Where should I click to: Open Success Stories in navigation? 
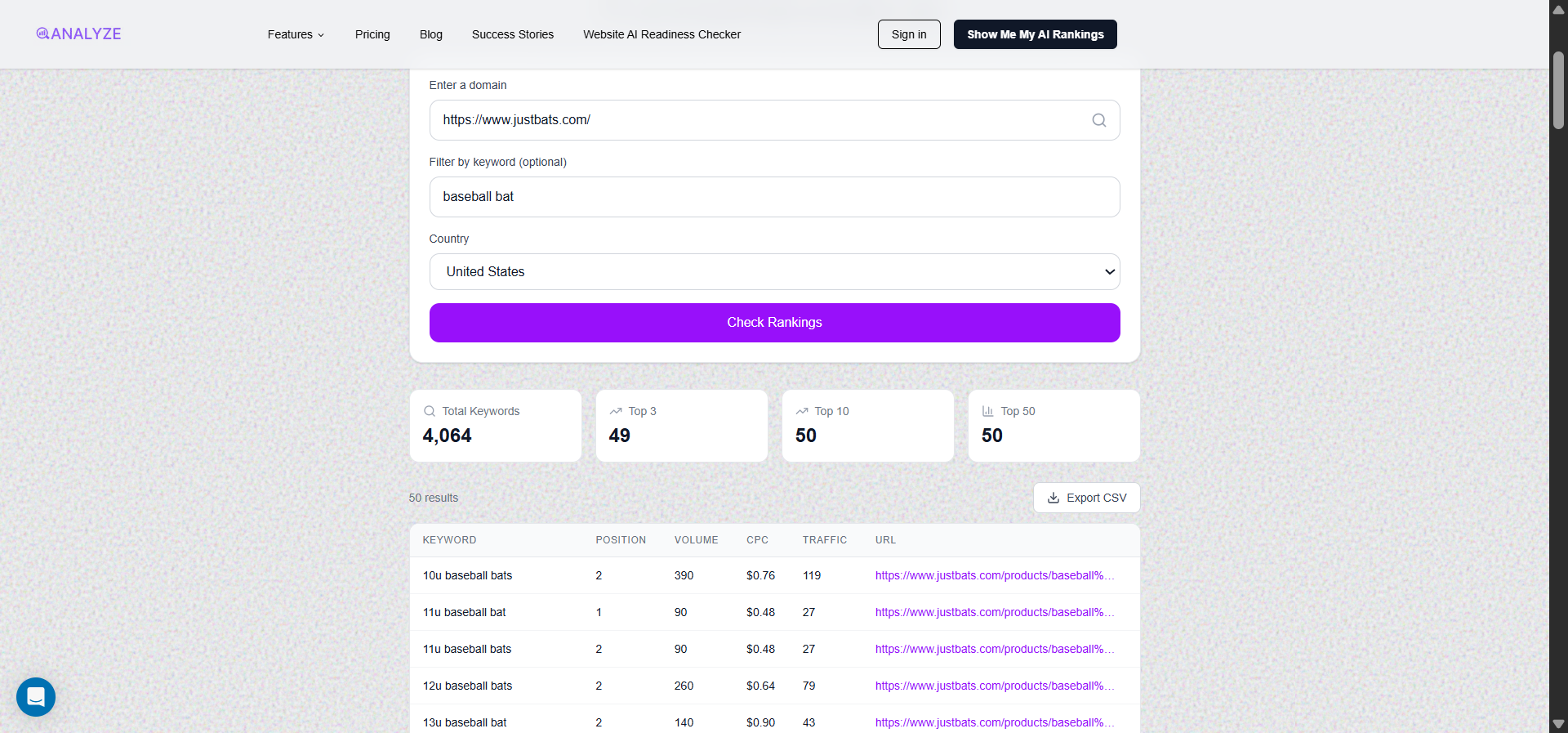[513, 34]
